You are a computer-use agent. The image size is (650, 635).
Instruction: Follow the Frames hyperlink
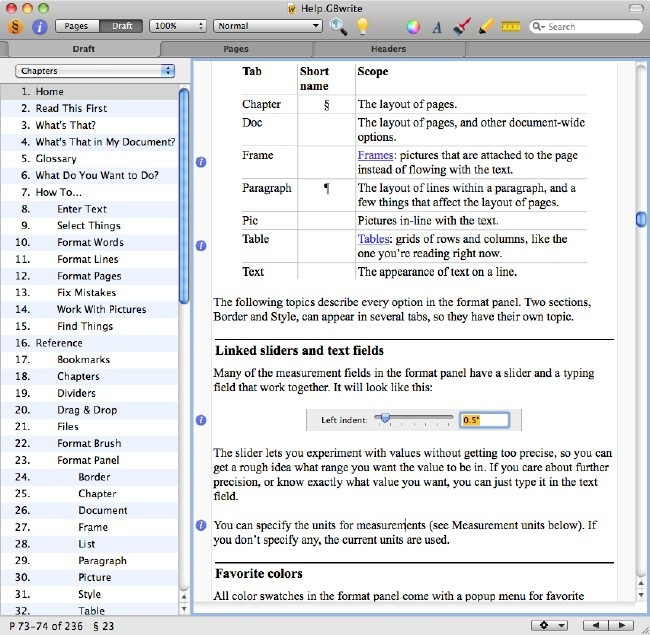[375, 155]
